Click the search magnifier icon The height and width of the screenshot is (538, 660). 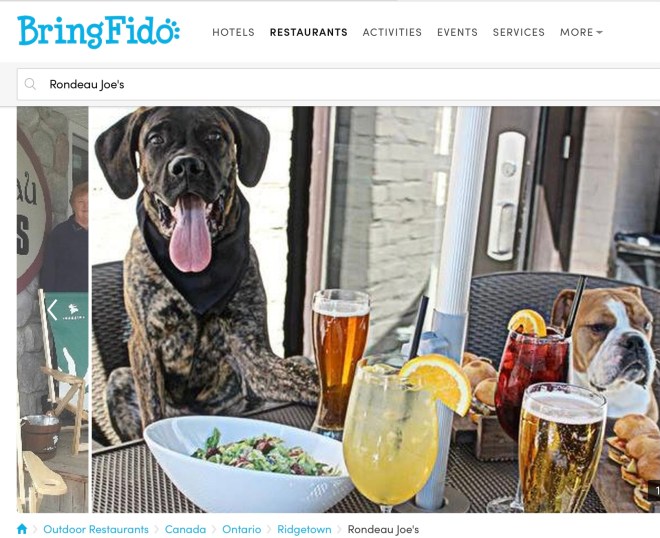[x=30, y=84]
